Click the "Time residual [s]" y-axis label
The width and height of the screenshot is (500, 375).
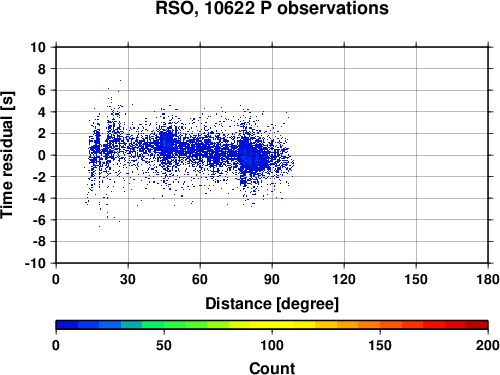(x=7, y=155)
